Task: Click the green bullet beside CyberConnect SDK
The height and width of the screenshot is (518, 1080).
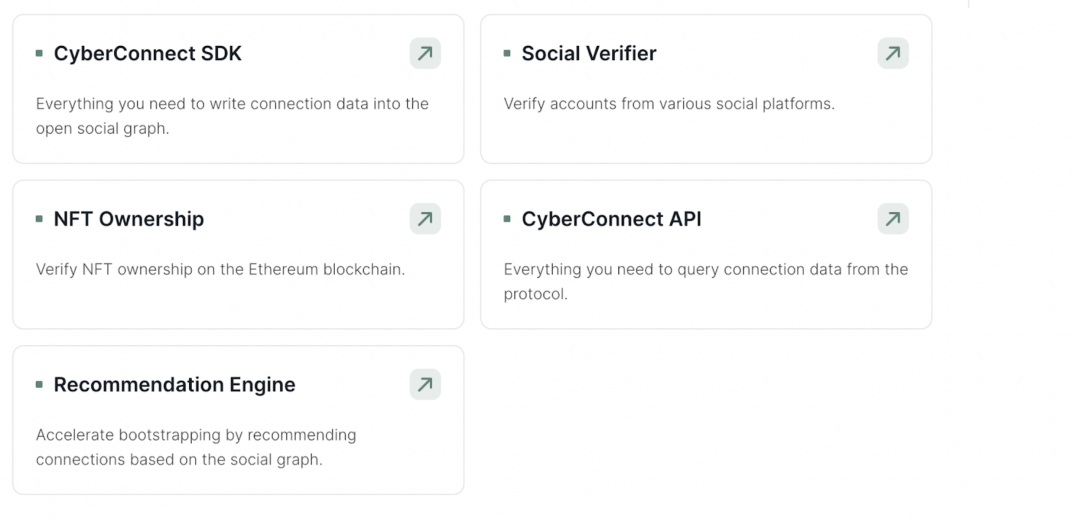Action: point(39,54)
